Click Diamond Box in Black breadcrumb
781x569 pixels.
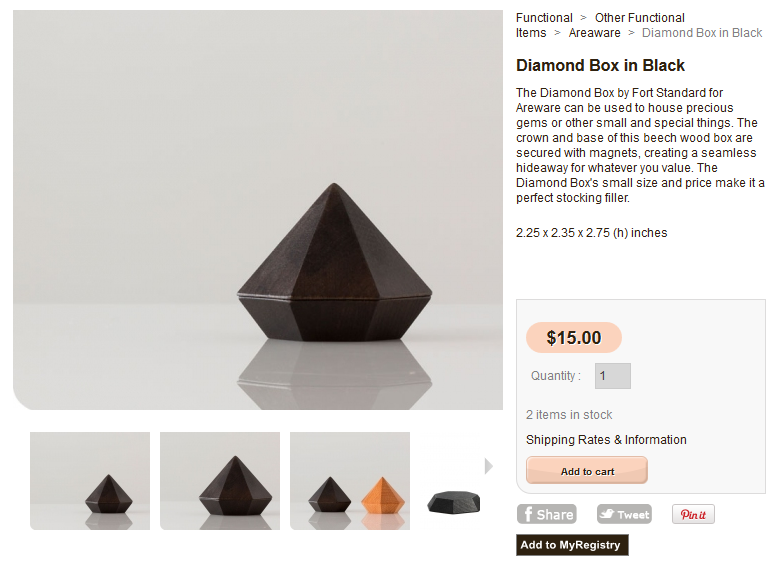[x=702, y=33]
